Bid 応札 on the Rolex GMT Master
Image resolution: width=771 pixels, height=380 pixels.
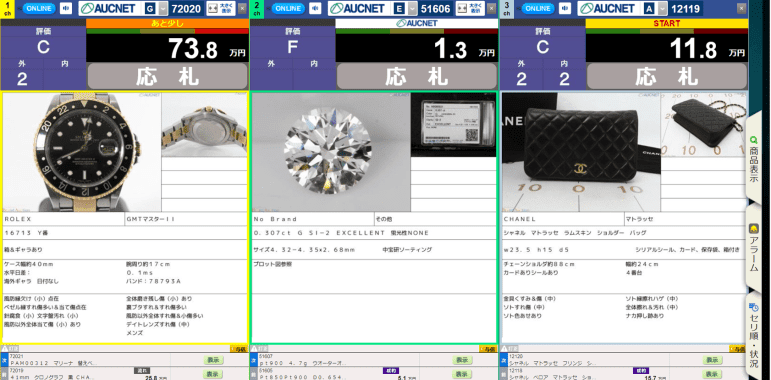pyautogui.click(x=167, y=76)
